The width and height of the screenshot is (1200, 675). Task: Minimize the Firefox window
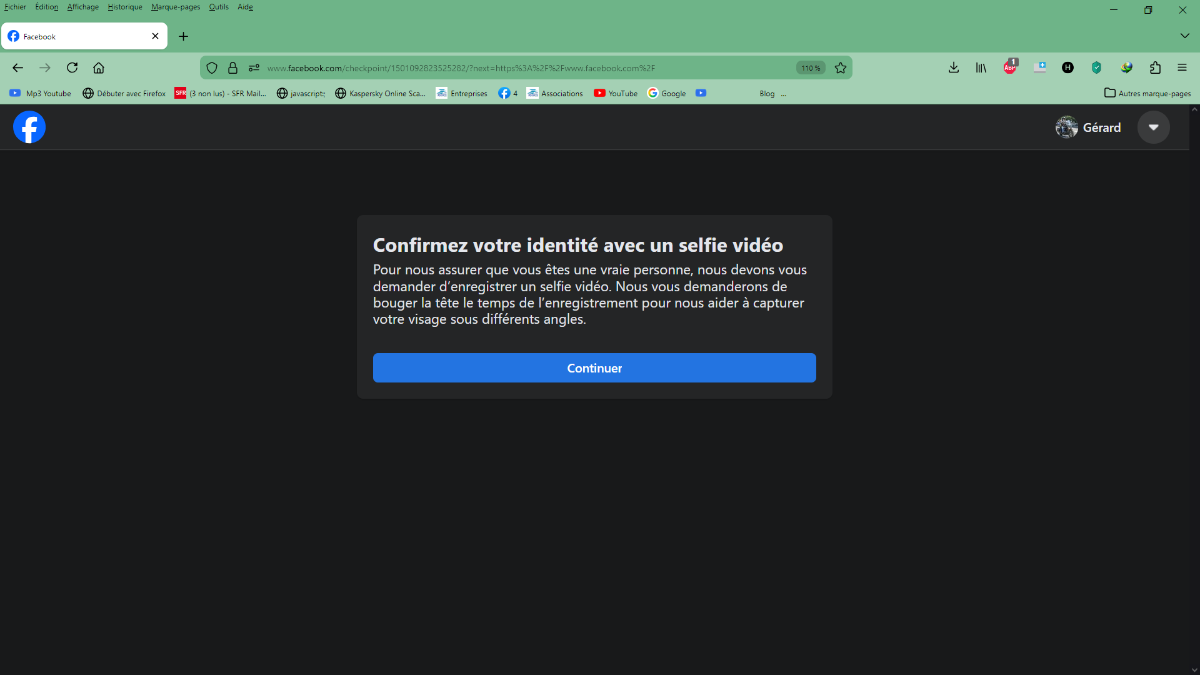pyautogui.click(x=1115, y=9)
